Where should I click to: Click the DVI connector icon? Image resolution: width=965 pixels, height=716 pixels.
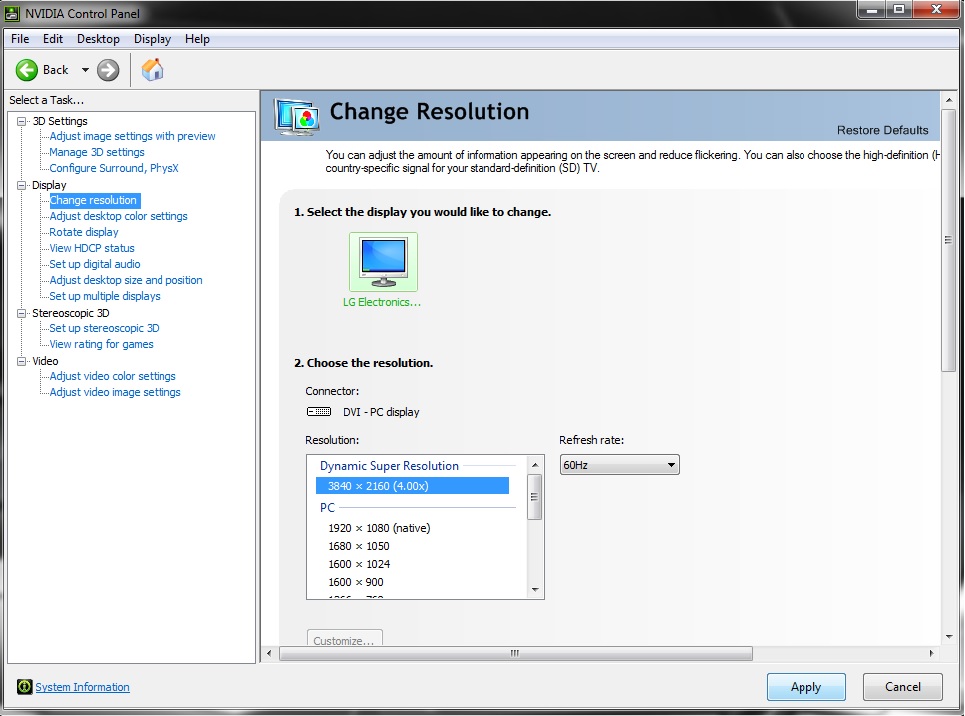319,411
